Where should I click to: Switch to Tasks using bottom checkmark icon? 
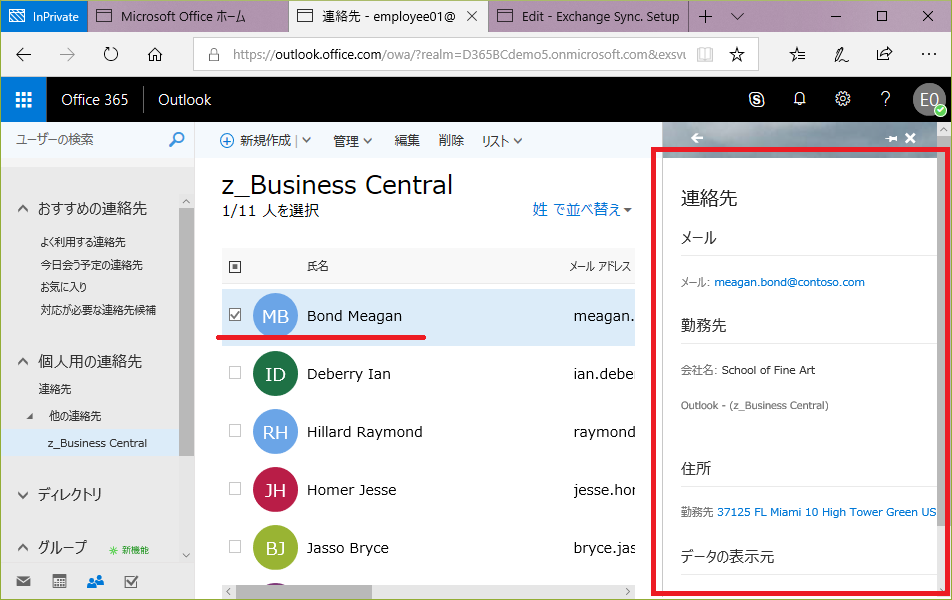click(131, 582)
